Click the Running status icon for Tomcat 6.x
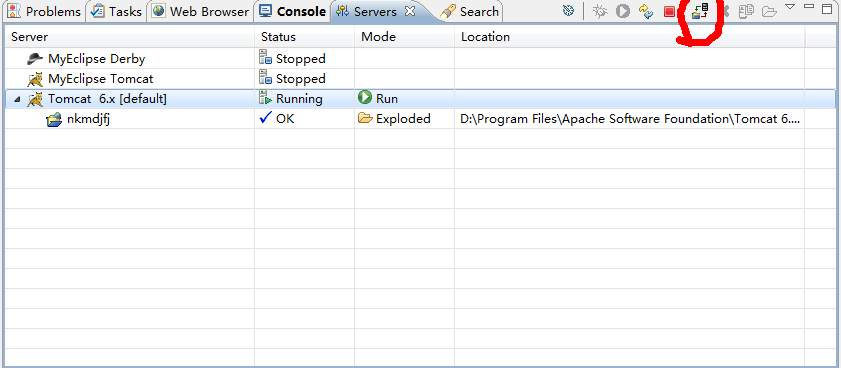 [x=265, y=98]
